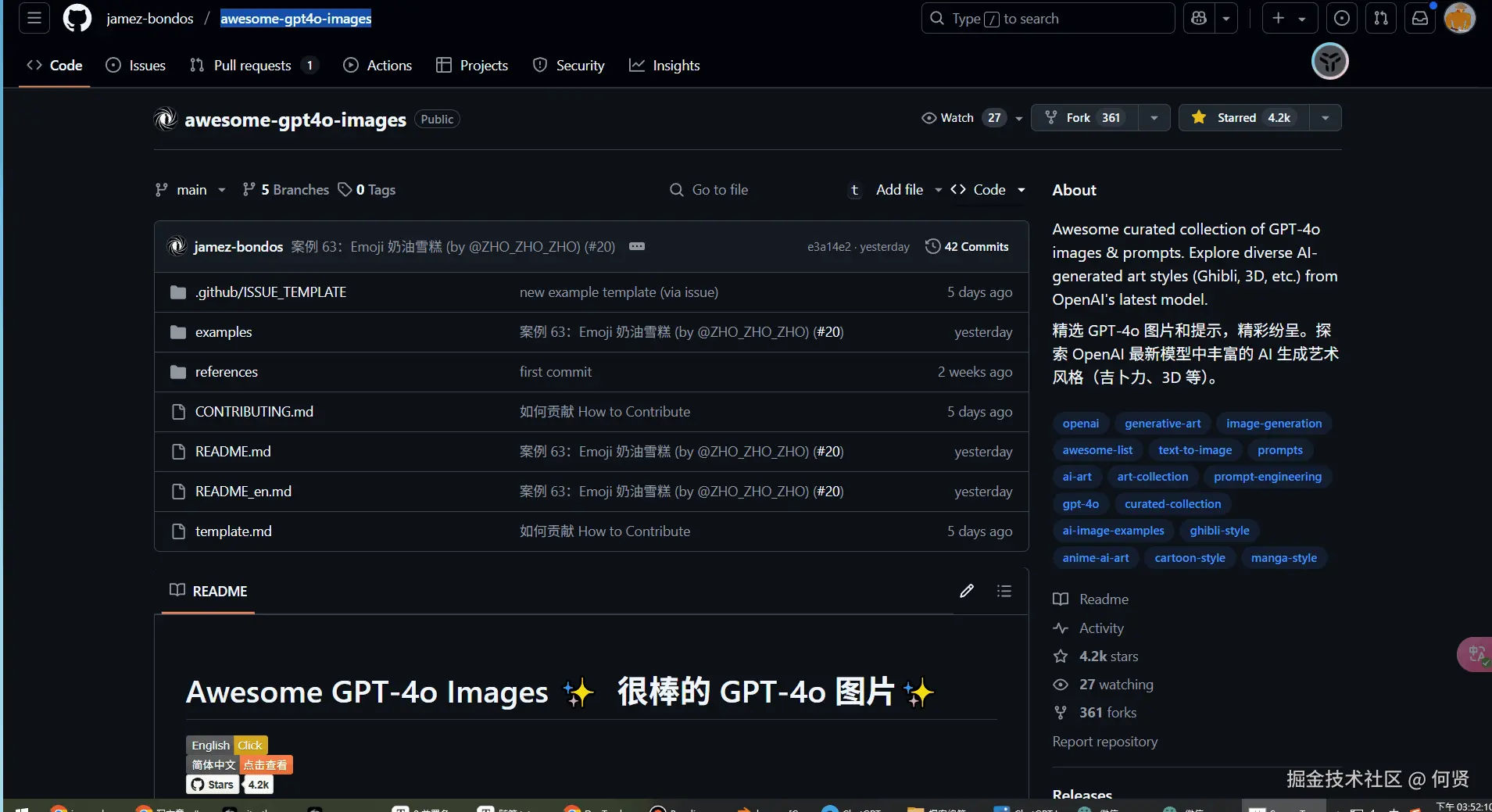Click the Report repository link

[1104, 741]
